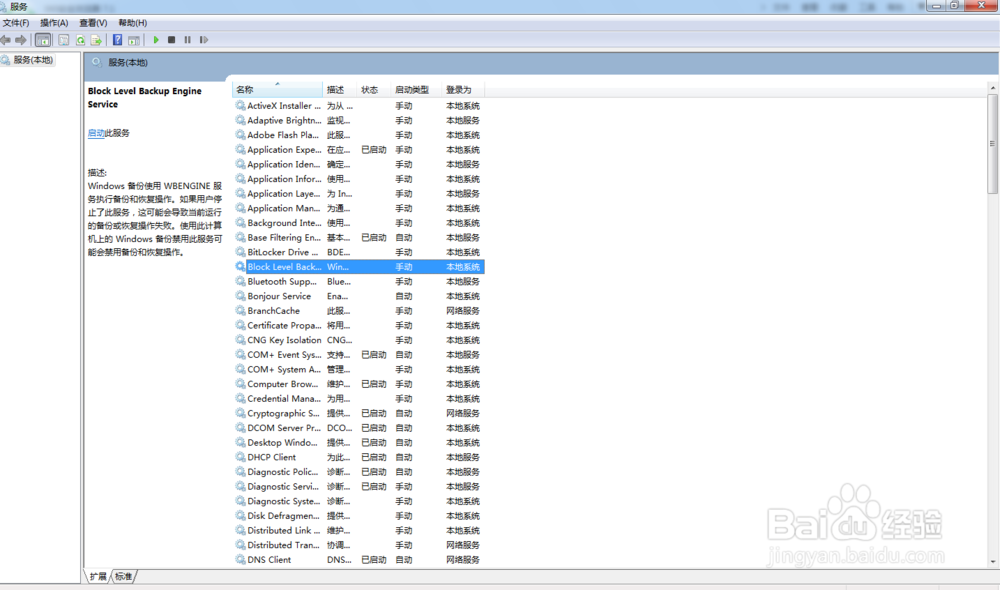This screenshot has height=590, width=1000.
Task: Sort by 状态 column header
Action: [374, 90]
